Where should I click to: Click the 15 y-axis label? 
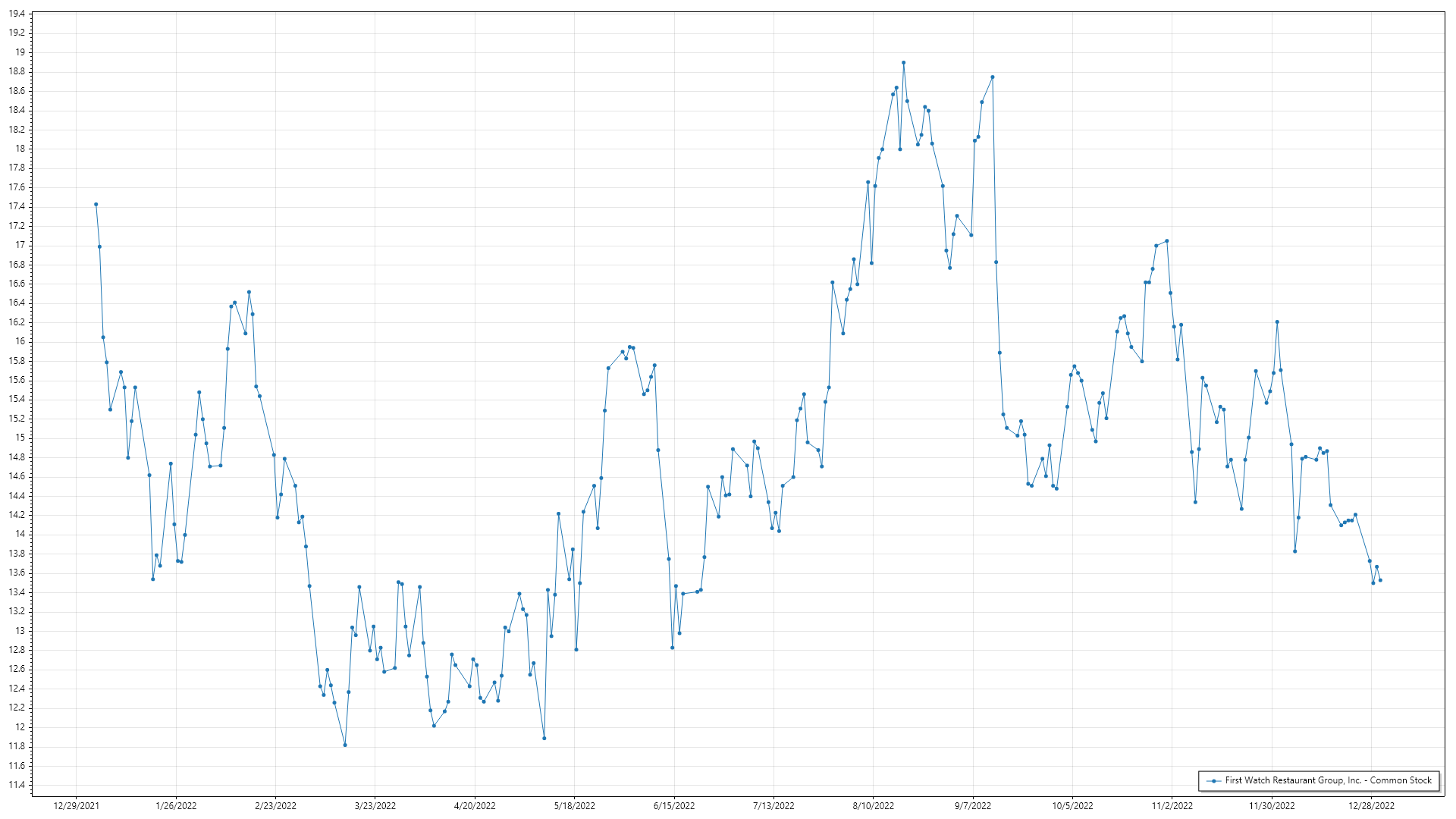20,438
